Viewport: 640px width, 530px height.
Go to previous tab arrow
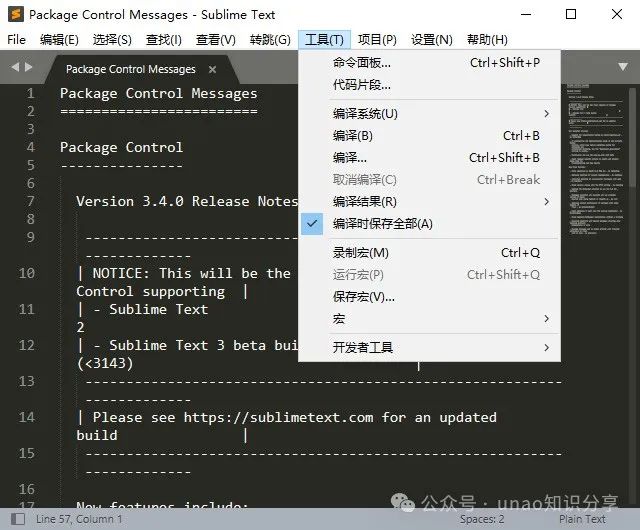pyautogui.click(x=15, y=67)
